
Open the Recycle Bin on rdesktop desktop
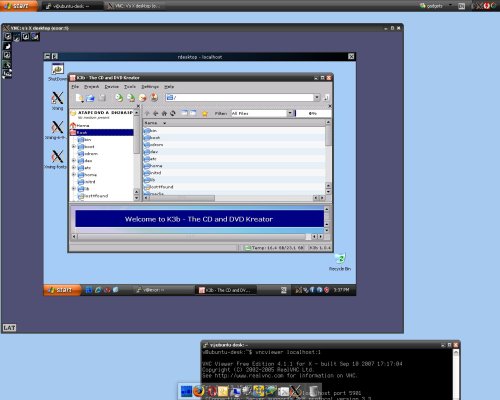(340, 261)
